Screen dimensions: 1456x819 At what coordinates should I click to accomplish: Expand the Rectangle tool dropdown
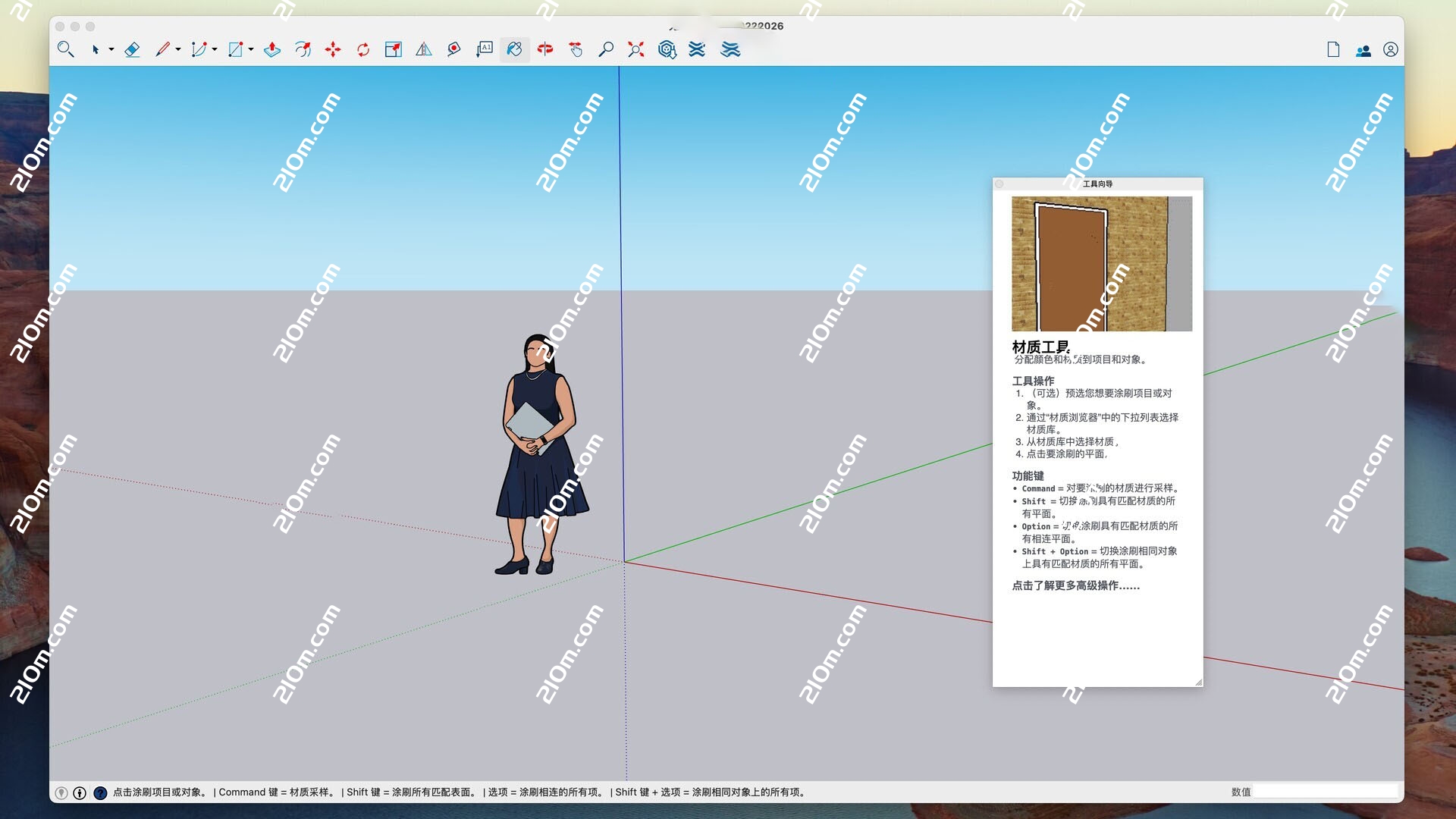point(252,50)
